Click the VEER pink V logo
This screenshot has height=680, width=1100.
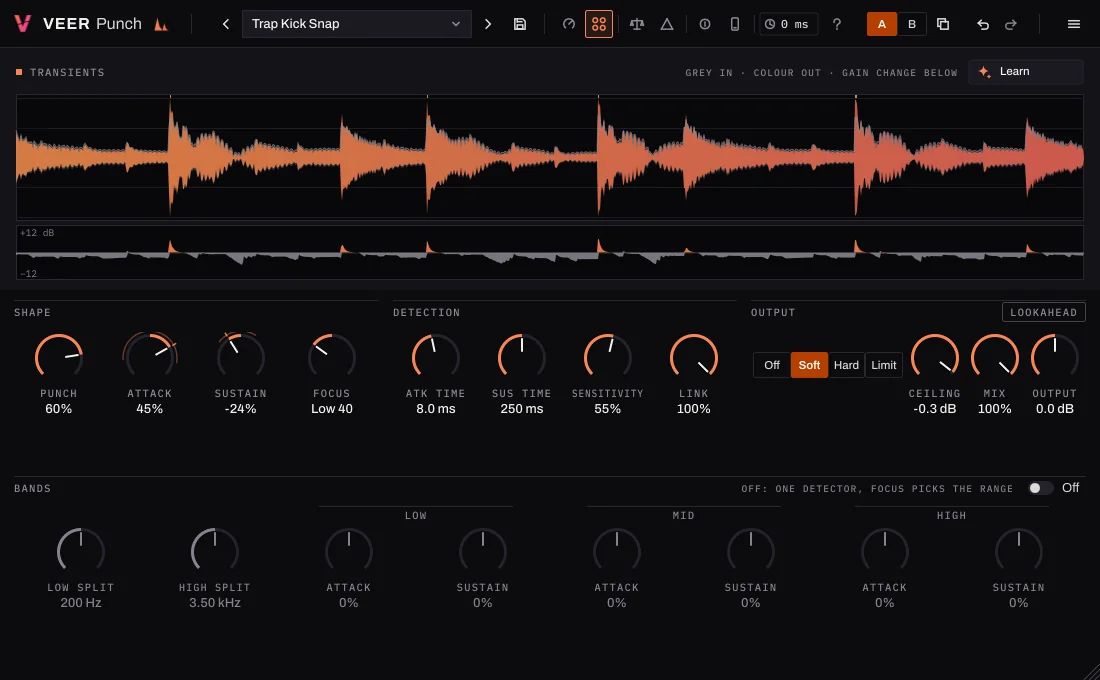22,24
